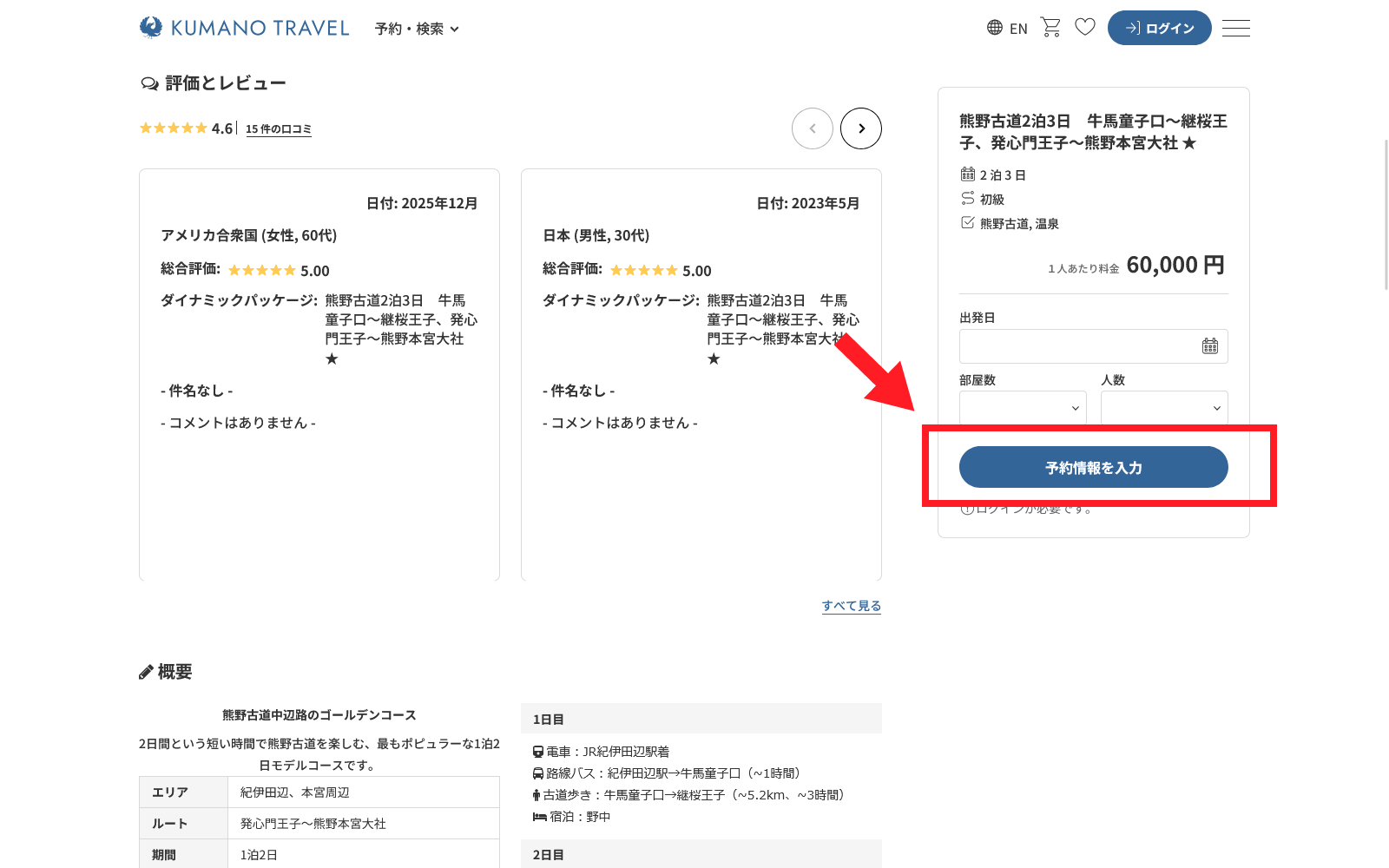Open the 15件の口コミ link
1389x868 pixels.
pos(278,129)
